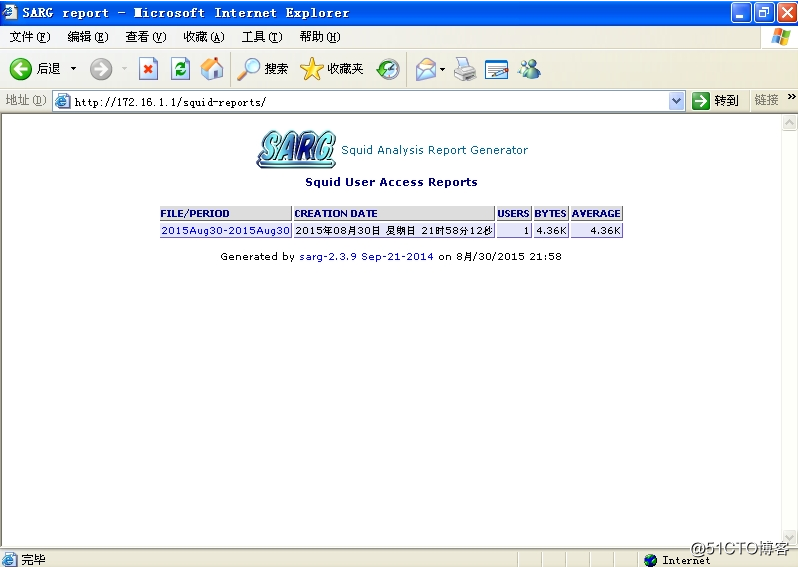
Task: Open the 2015Aug30-2015Aug30 report link
Action: (x=225, y=230)
